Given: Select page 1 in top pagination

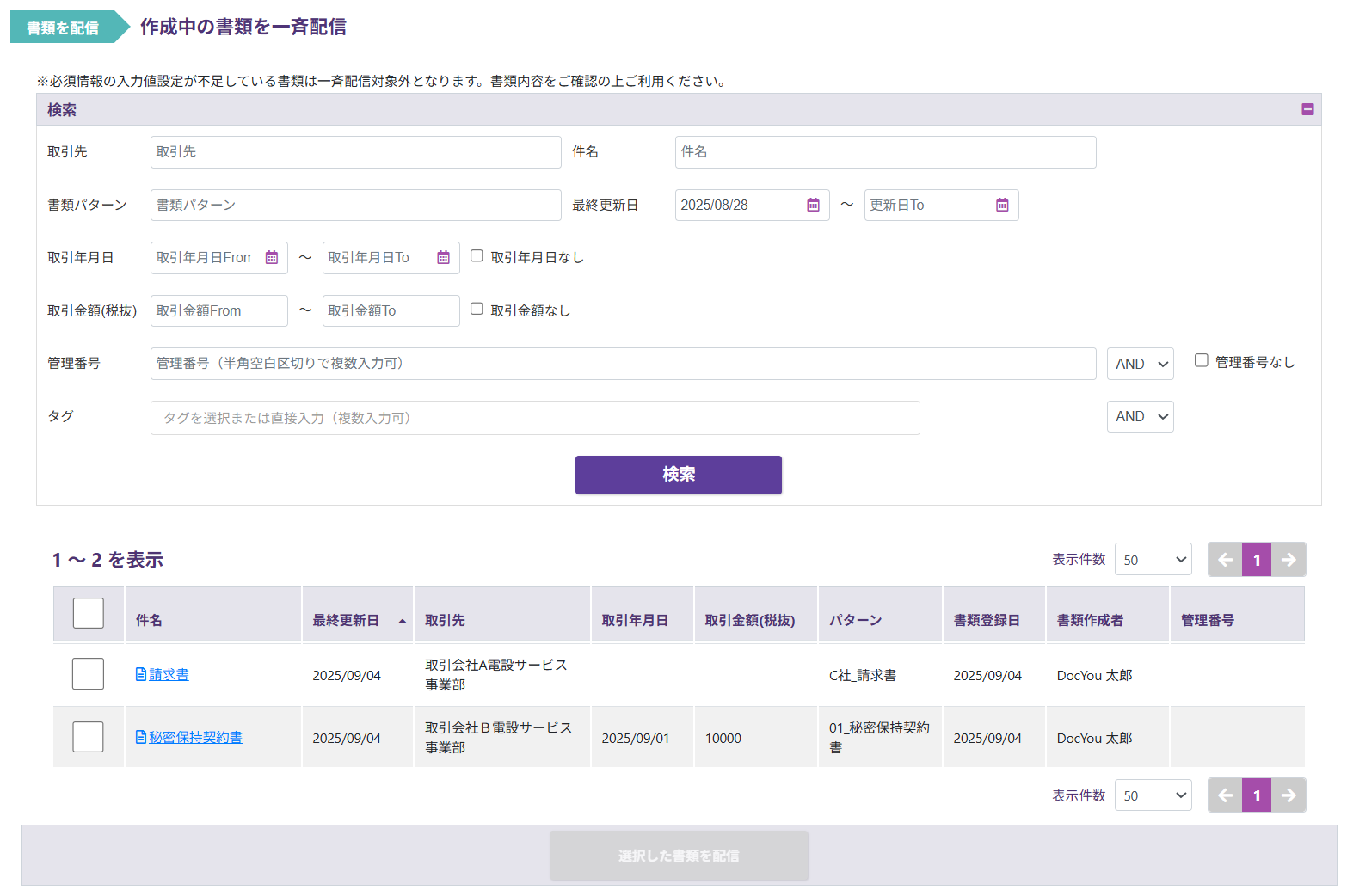Looking at the screenshot, I should [x=1257, y=560].
